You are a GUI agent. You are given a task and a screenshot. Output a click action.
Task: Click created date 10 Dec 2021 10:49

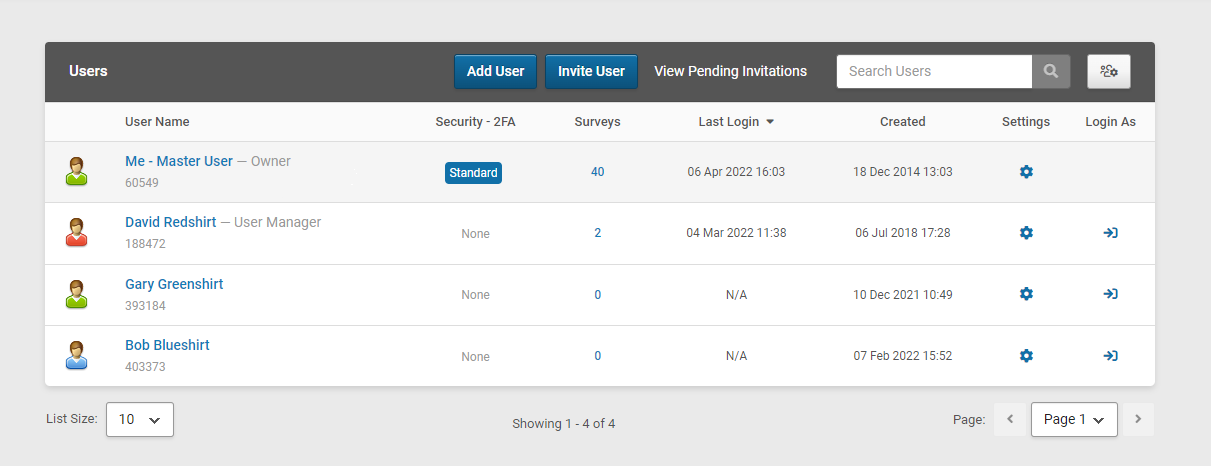[x=903, y=295]
